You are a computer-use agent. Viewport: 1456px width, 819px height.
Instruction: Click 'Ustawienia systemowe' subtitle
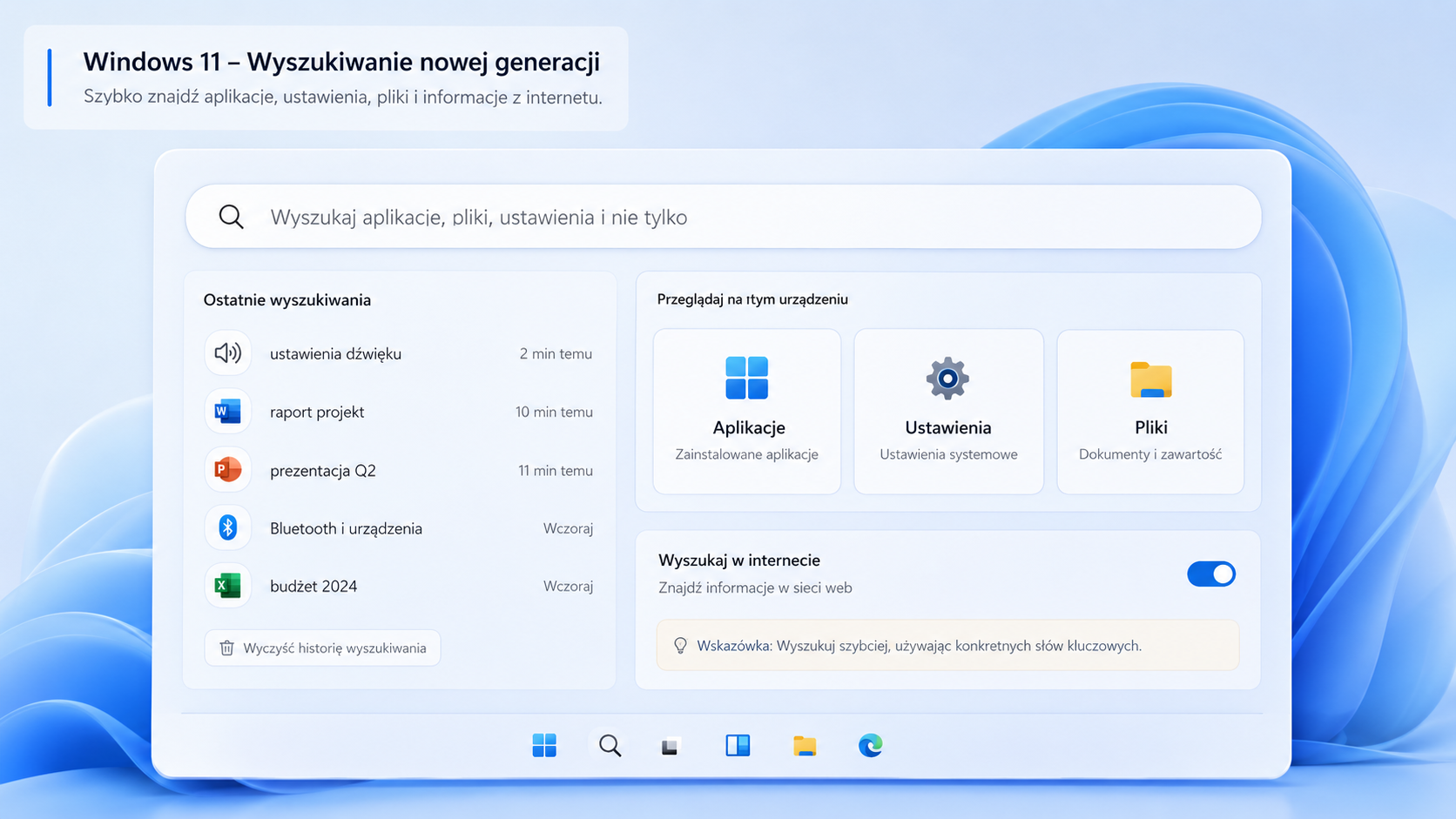[x=948, y=454]
